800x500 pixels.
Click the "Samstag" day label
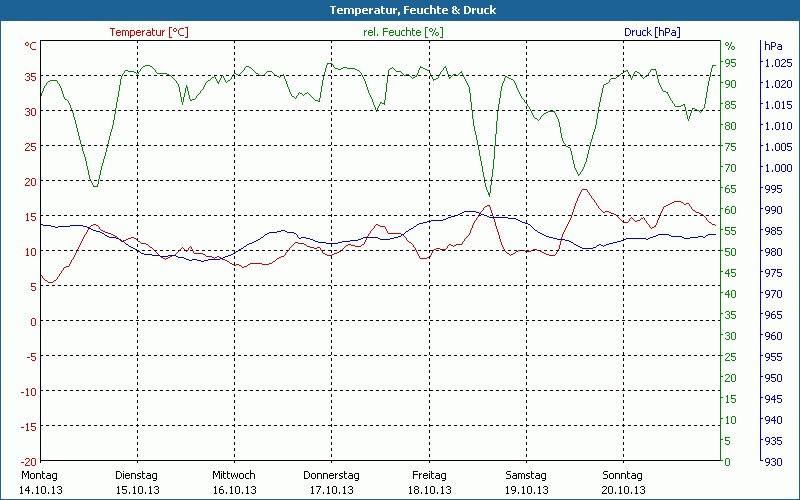526,475
